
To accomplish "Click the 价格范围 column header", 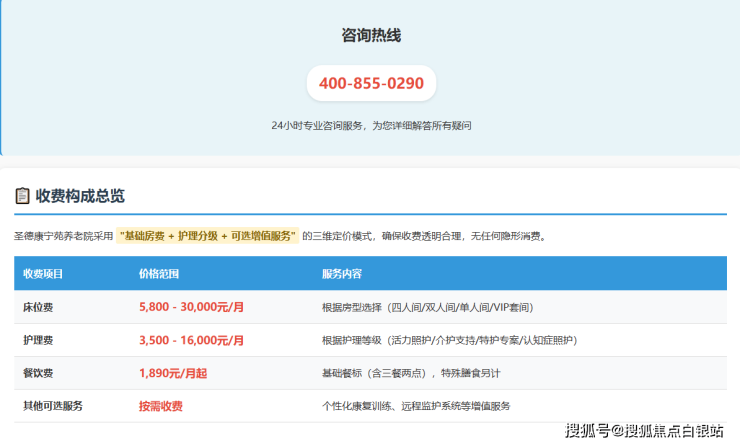I will [159, 274].
